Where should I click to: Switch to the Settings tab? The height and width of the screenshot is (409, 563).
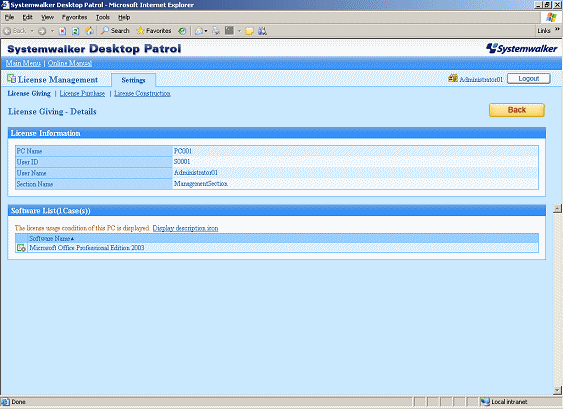[x=133, y=80]
